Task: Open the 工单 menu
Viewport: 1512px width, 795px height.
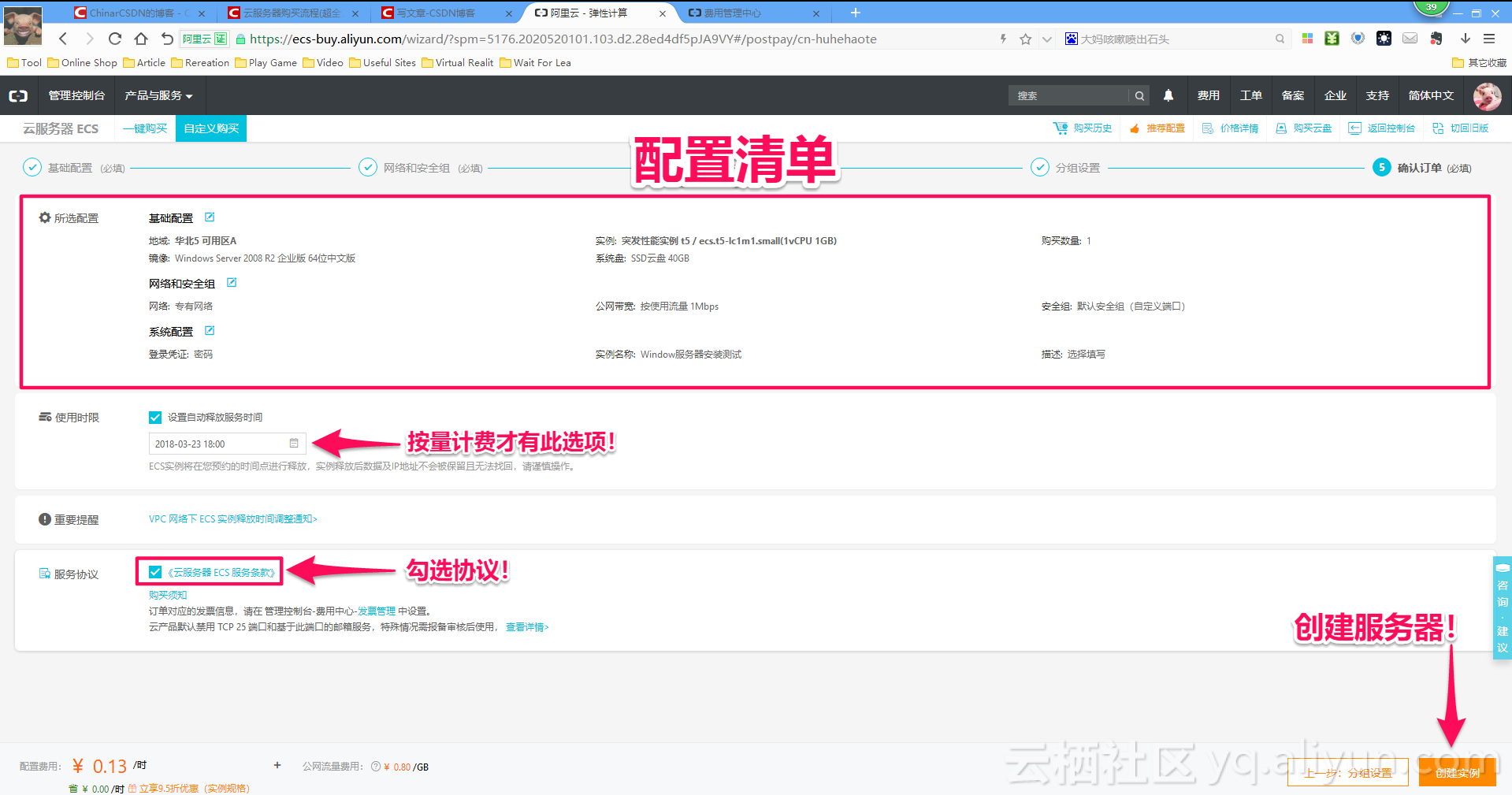Action: coord(1250,95)
